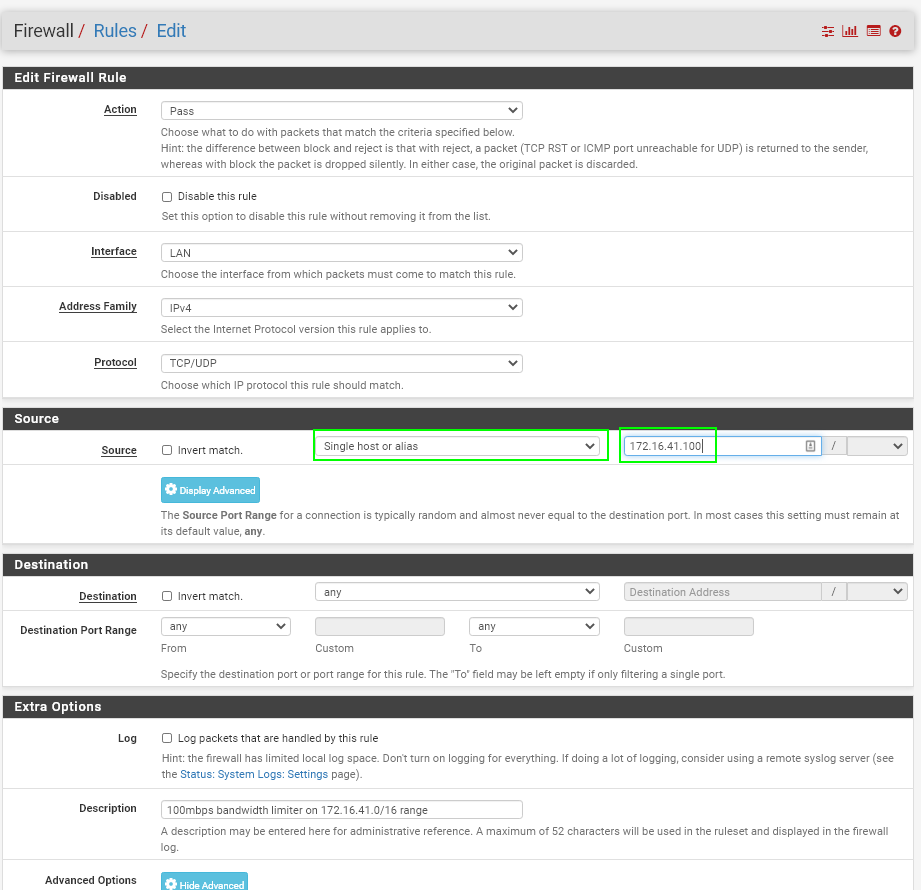This screenshot has width=921, height=890.
Task: Open Destination Port Range From dropdown
Action: tap(226, 627)
